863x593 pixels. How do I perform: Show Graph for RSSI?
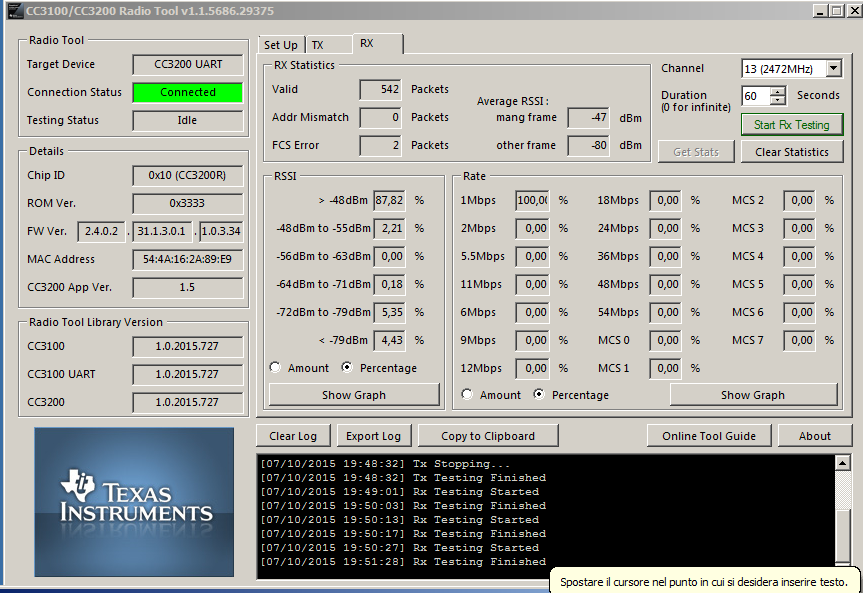coord(354,395)
